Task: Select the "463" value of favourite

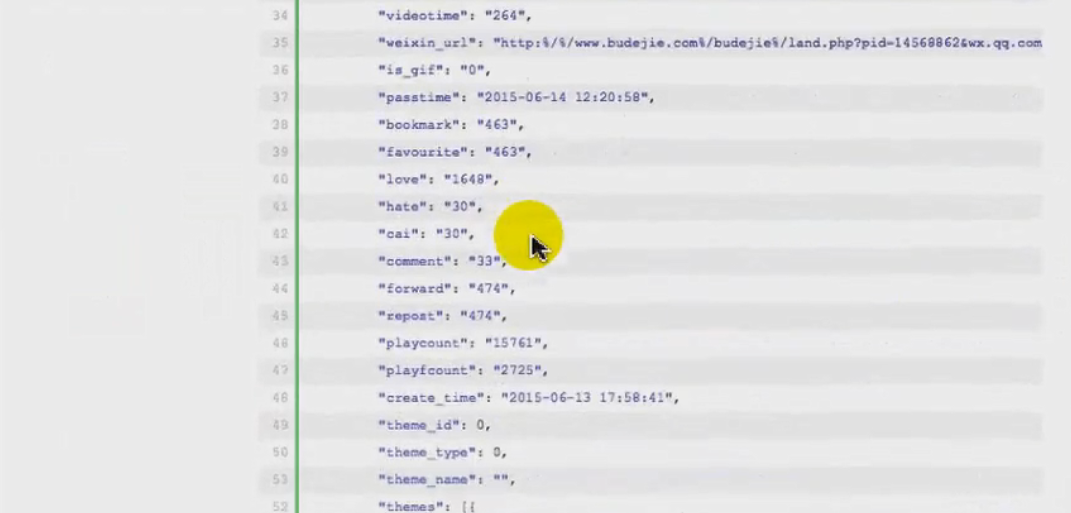Action: (505, 152)
